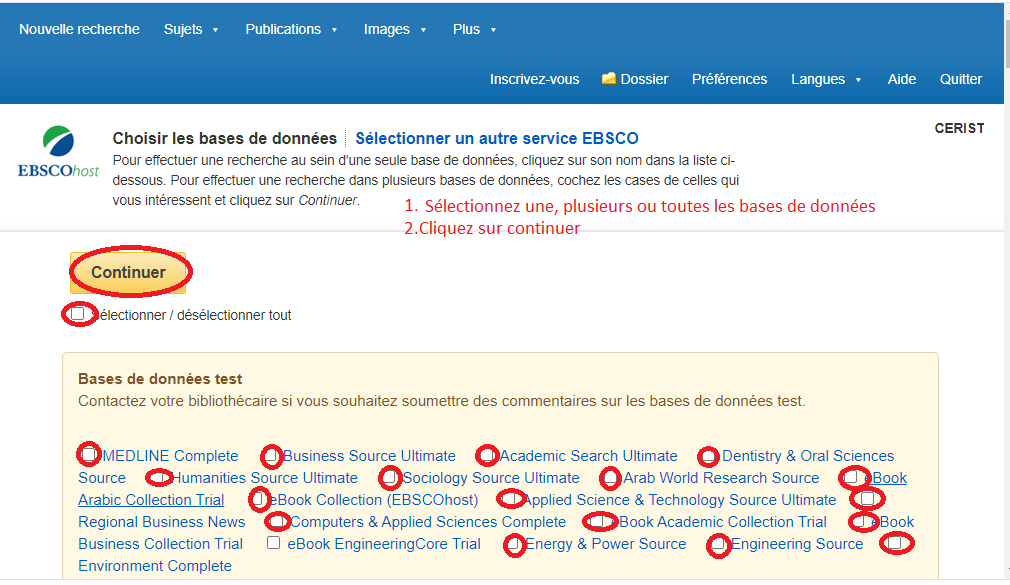Image resolution: width=1010 pixels, height=585 pixels.
Task: Tick the Business Source Ultimate checkbox
Action: 271,455
